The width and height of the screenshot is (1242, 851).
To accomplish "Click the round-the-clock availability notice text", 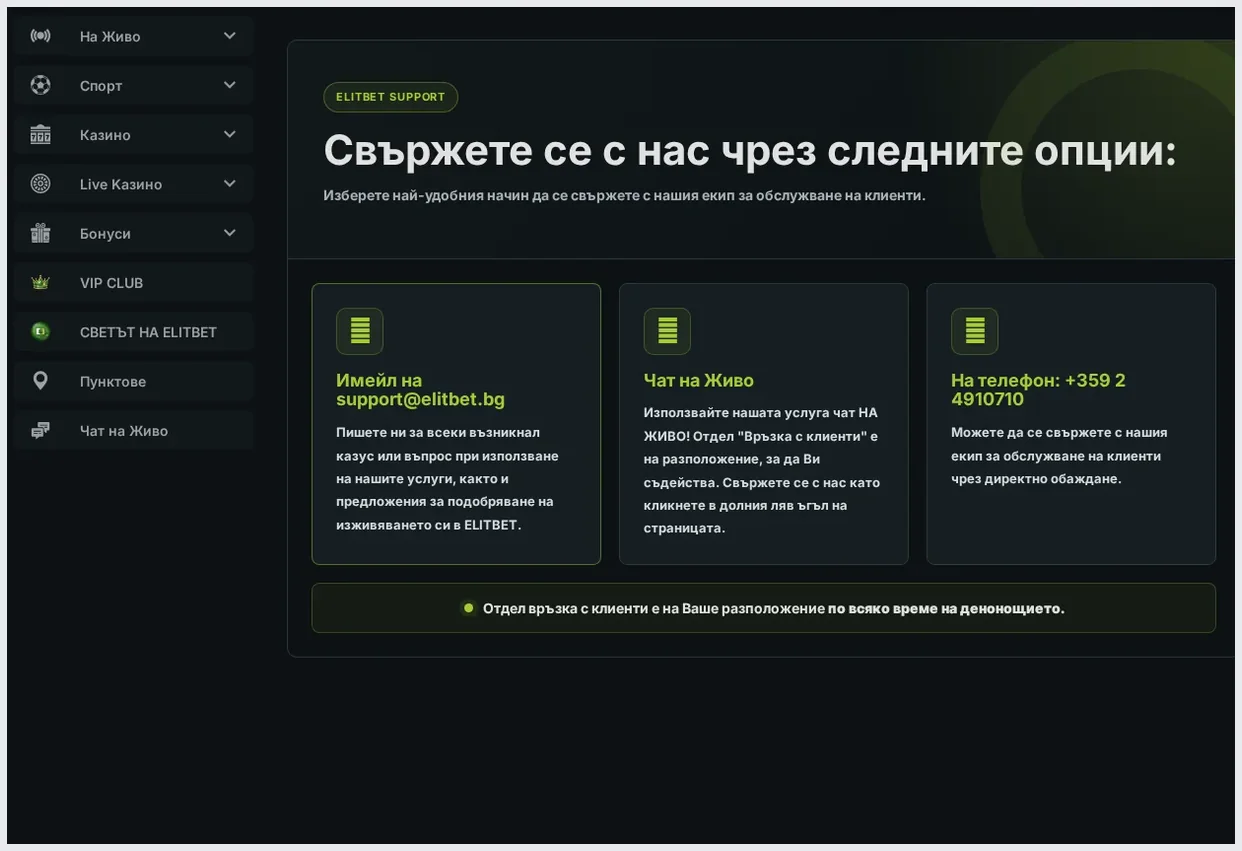I will 773,608.
